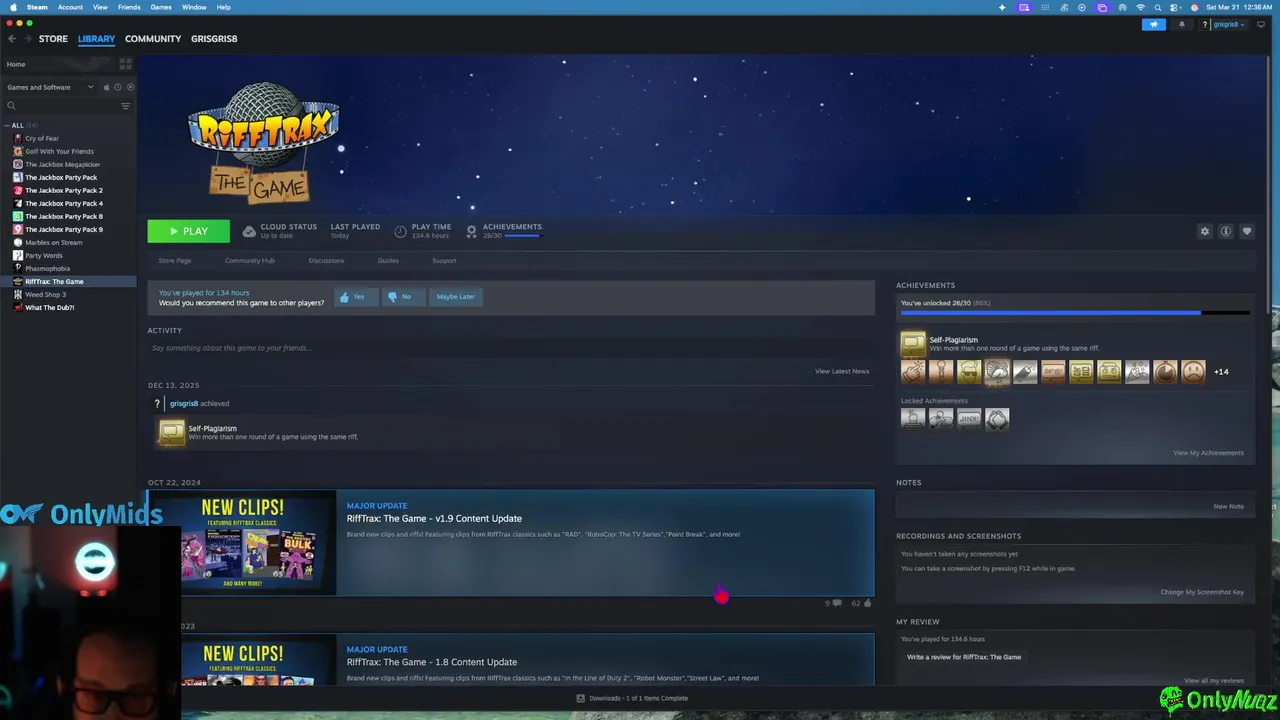Screen dimensions: 1280x720
Task: Click the green Play button
Action: pyautogui.click(x=188, y=231)
